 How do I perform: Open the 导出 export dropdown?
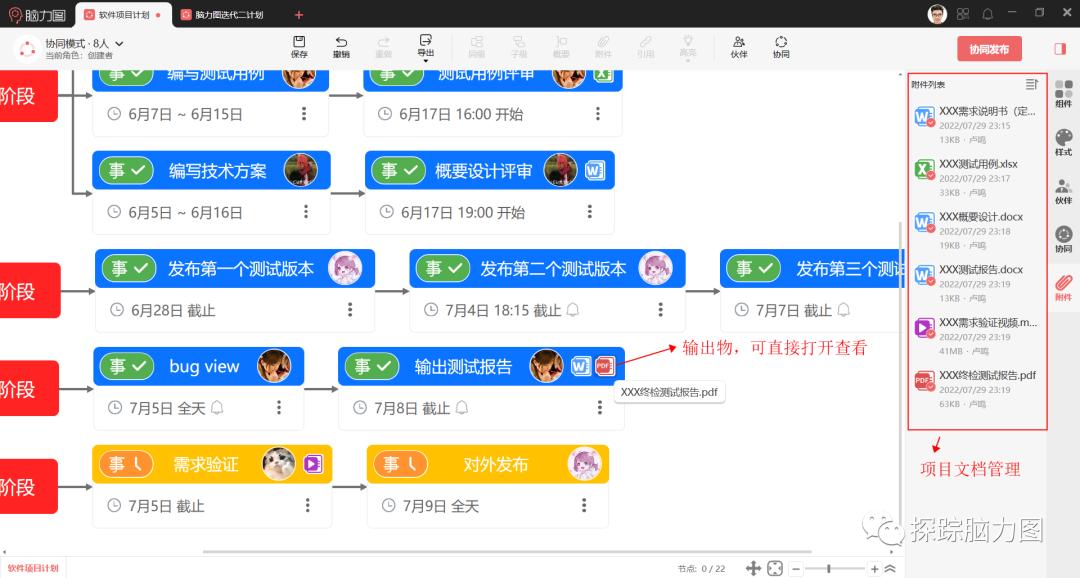pos(425,46)
